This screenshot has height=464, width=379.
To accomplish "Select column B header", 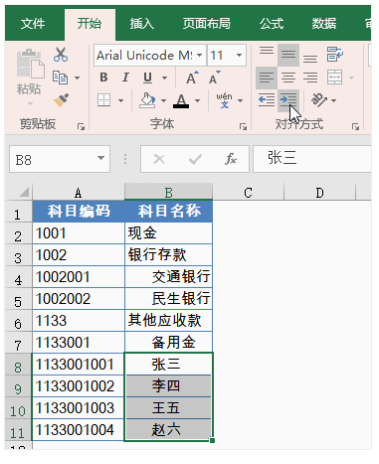I will pos(169,192).
